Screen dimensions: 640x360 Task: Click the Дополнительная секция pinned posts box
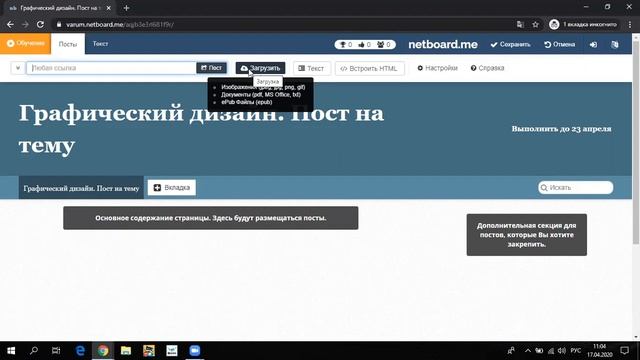tap(527, 235)
